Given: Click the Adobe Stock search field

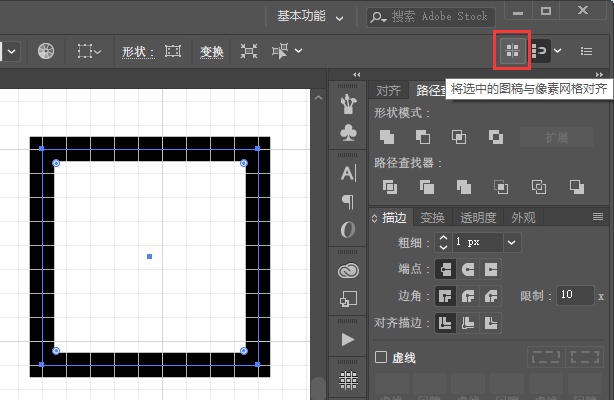Looking at the screenshot, I should click(x=431, y=17).
